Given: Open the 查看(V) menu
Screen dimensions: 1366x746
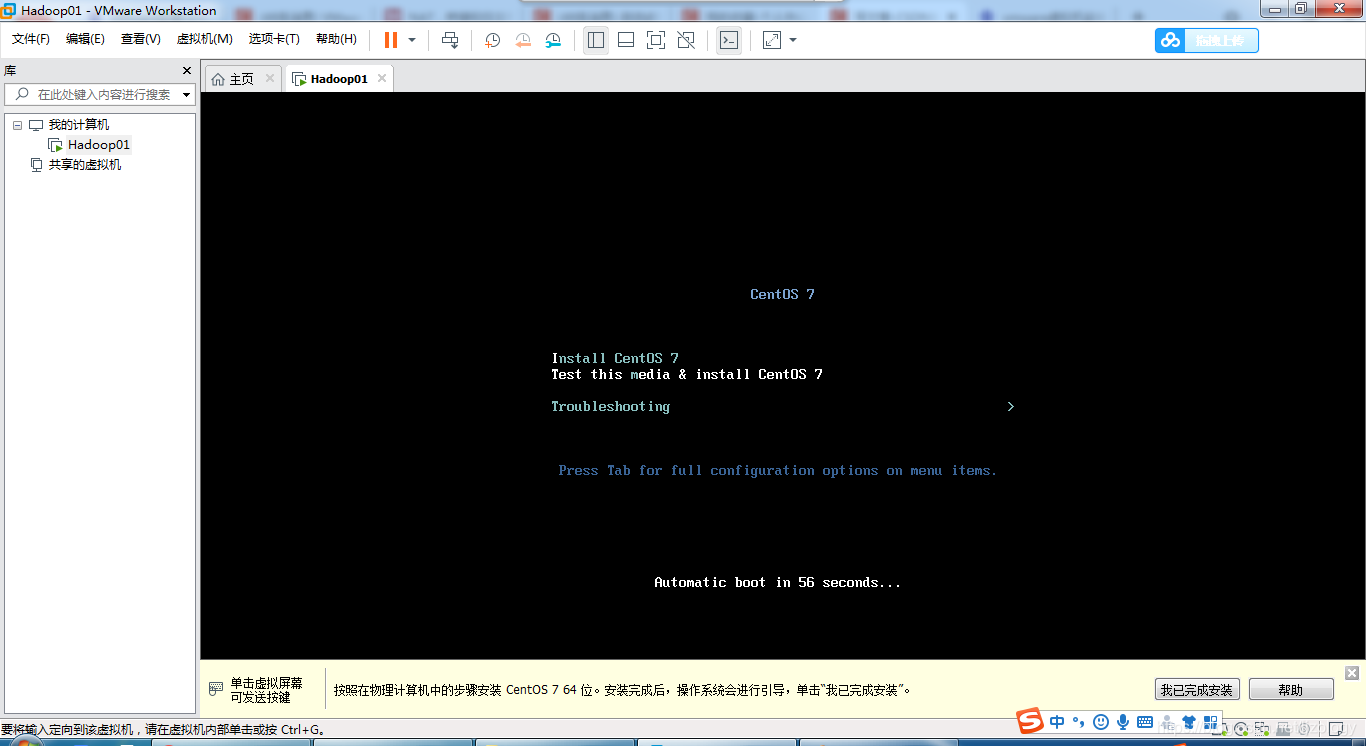Looking at the screenshot, I should (x=141, y=39).
